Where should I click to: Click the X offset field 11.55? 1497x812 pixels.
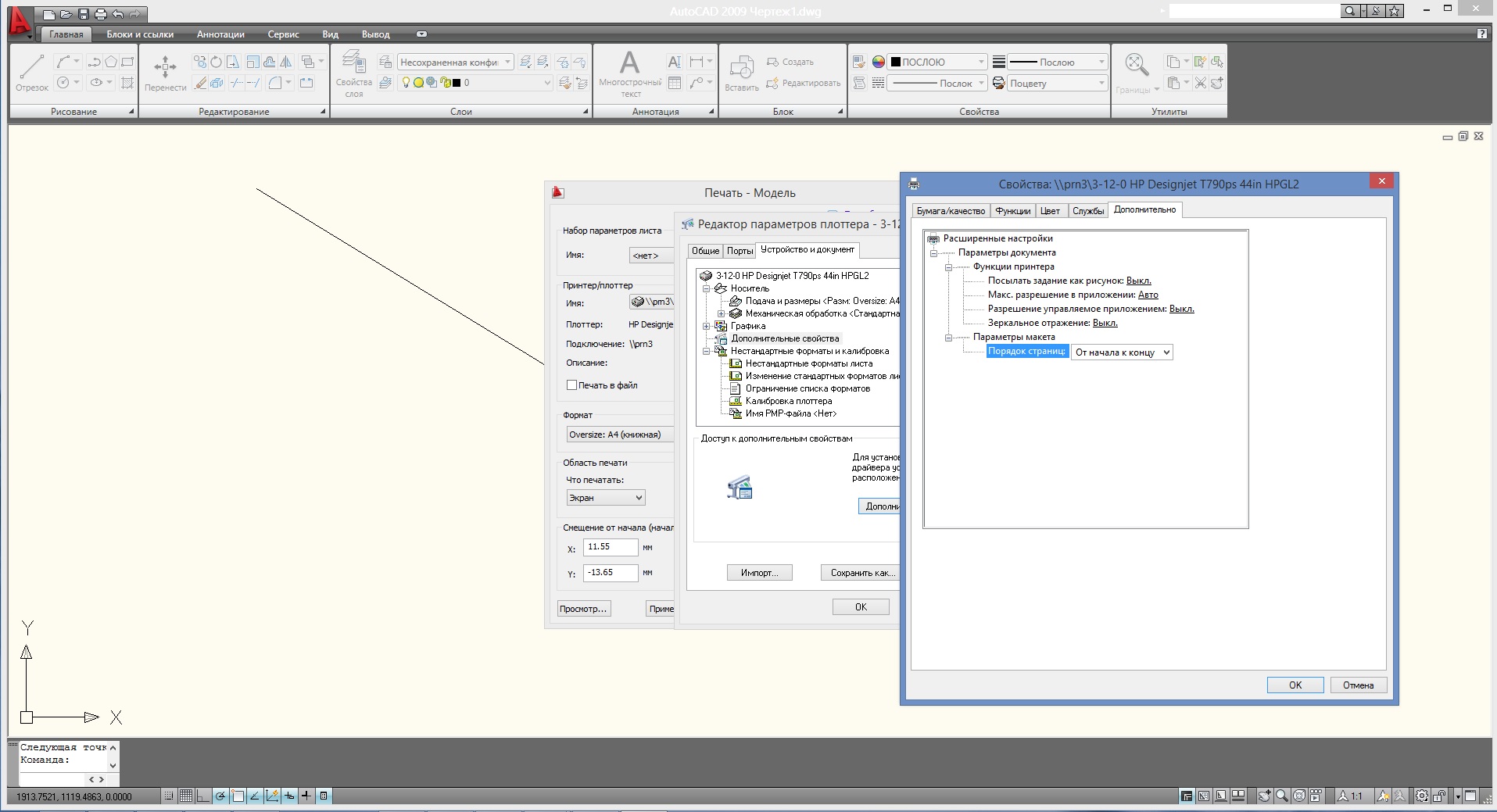coord(611,547)
